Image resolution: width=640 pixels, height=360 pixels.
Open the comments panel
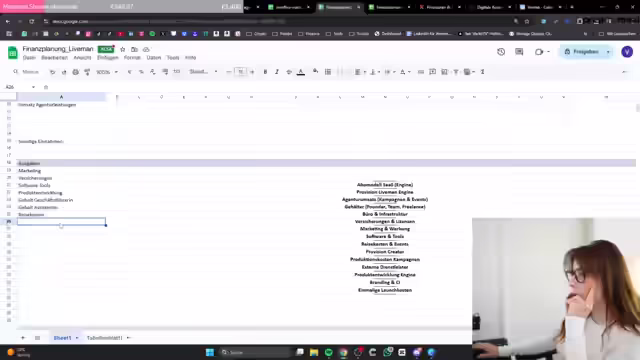pos(519,52)
